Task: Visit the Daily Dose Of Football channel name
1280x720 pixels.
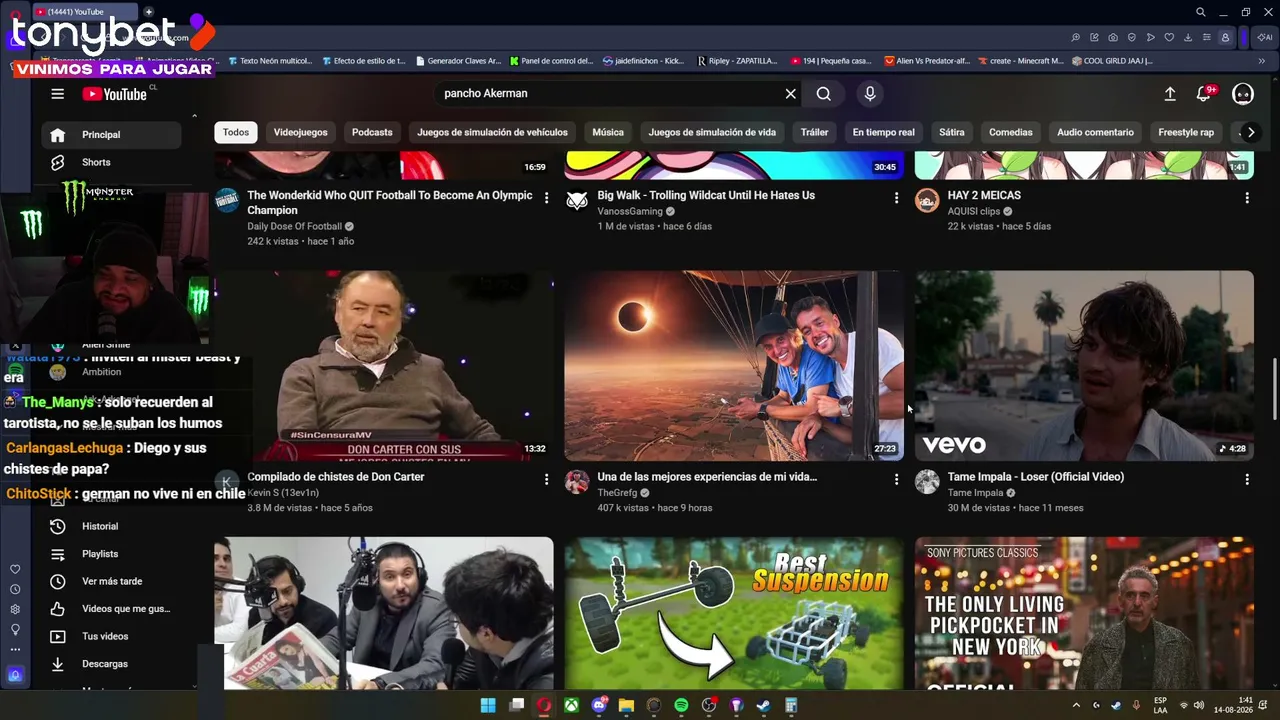Action: [295, 227]
